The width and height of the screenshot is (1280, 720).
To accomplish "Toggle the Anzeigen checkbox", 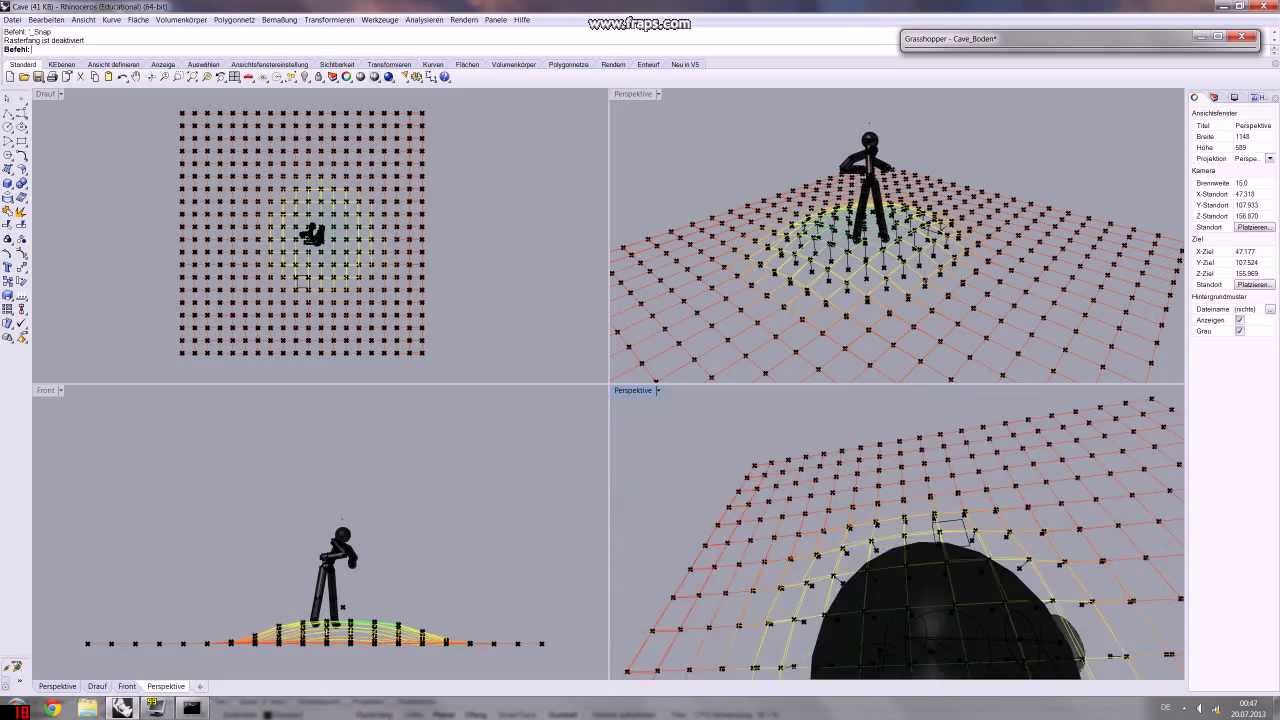I will [x=1240, y=320].
